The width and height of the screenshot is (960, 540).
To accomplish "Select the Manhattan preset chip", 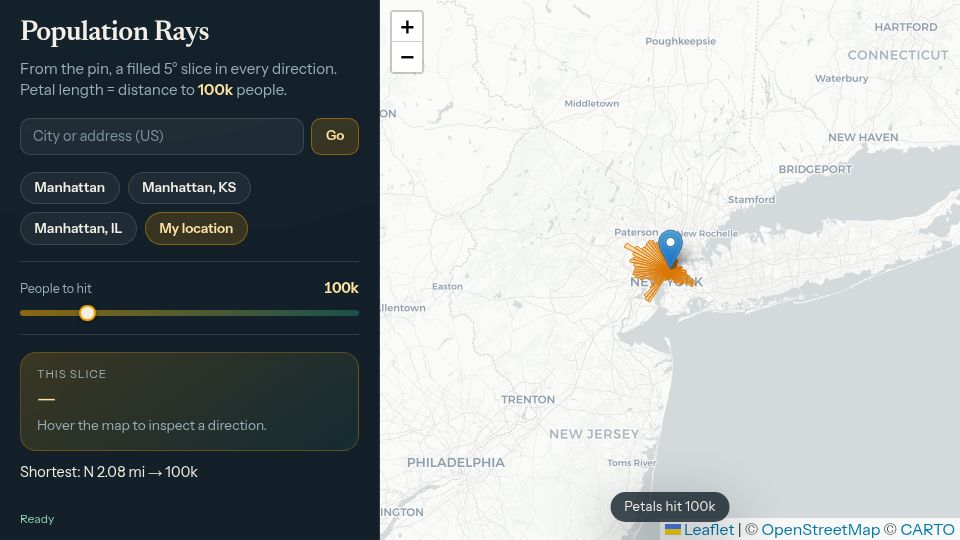I will (x=70, y=187).
